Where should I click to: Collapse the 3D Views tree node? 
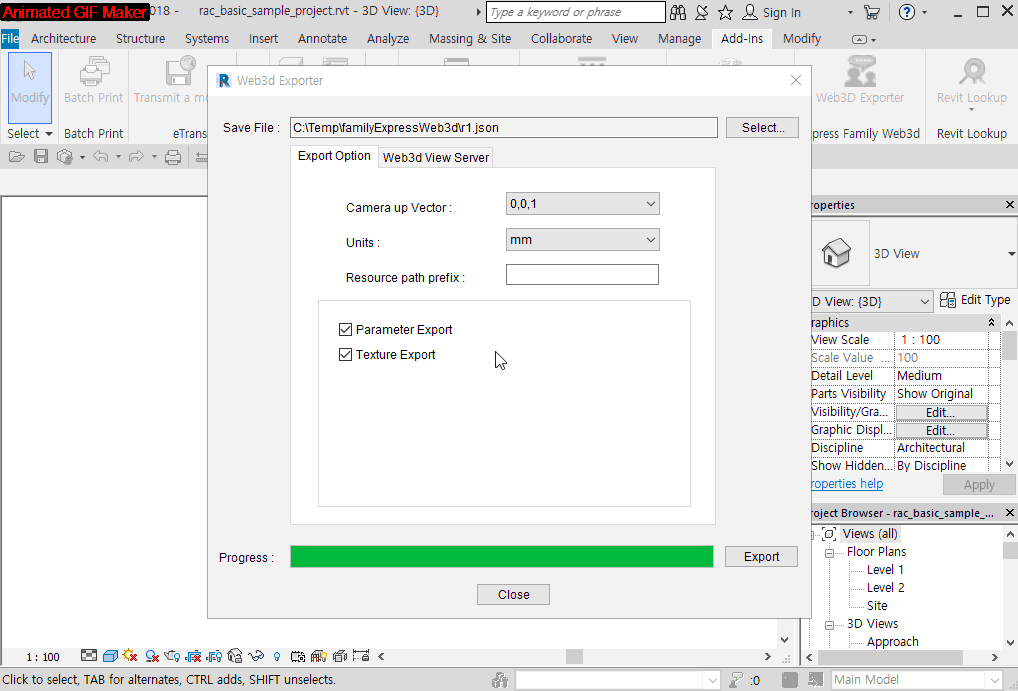pos(829,625)
